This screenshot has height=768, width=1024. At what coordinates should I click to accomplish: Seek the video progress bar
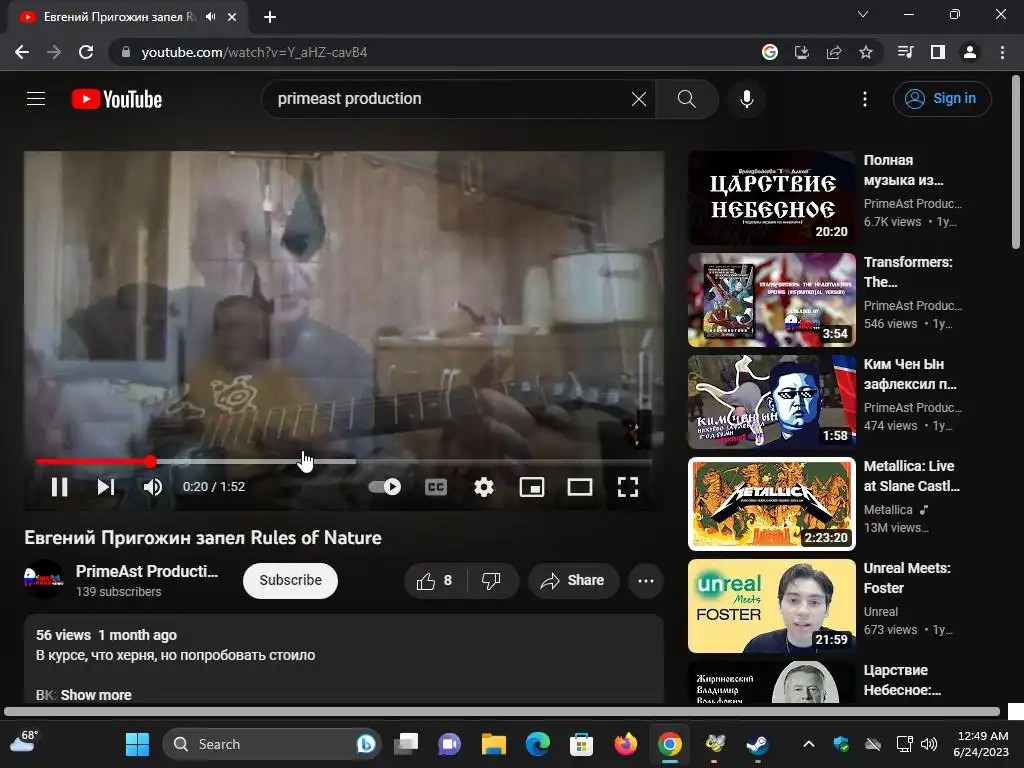pyautogui.click(x=344, y=461)
